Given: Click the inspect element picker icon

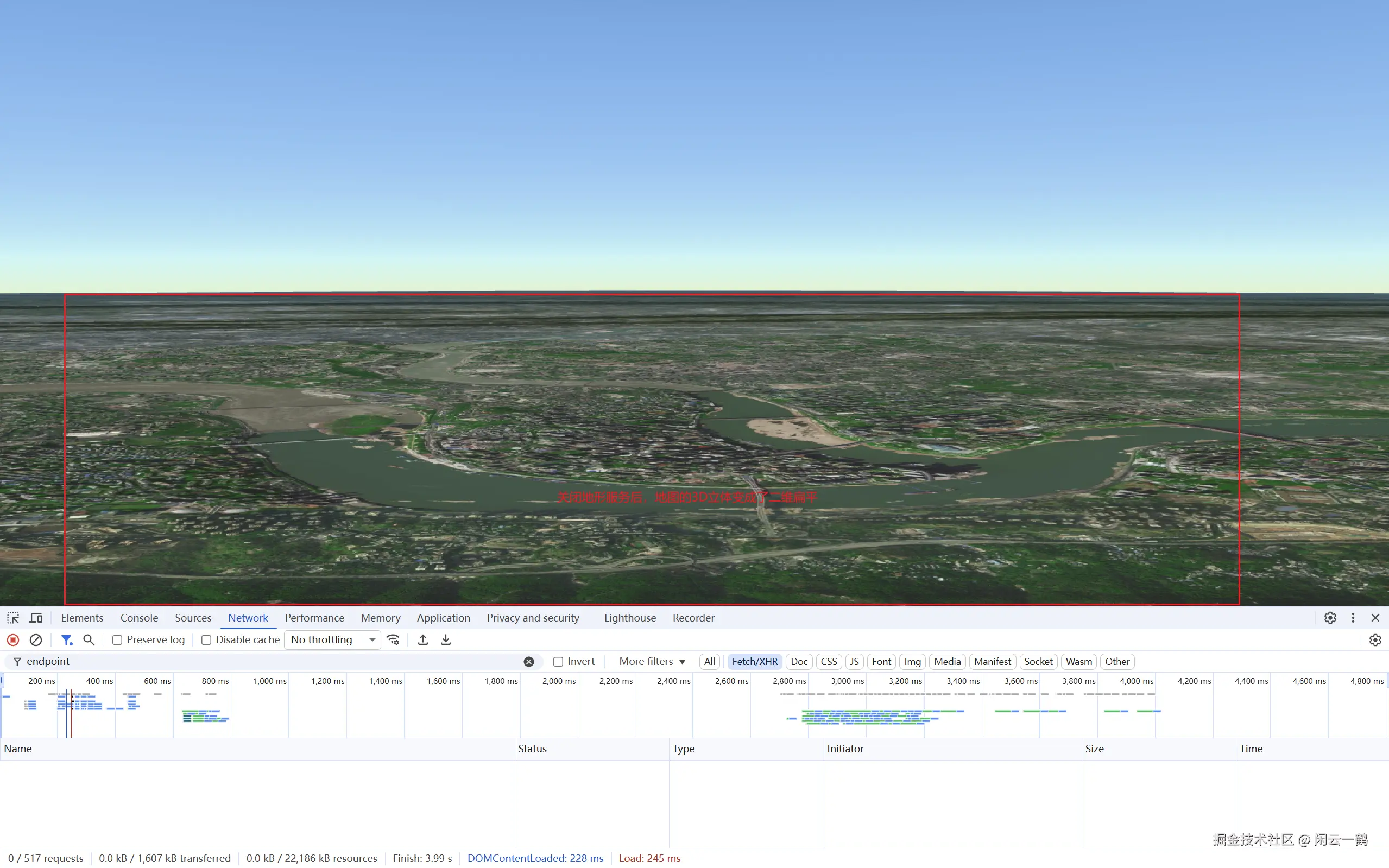Looking at the screenshot, I should [12, 618].
